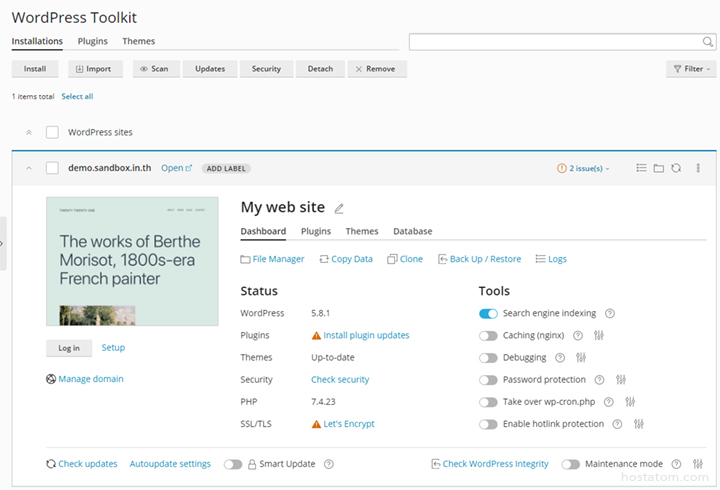Open Maintenance mode settings sliders icon
Viewport: 720px width, 490px height.
[698, 464]
